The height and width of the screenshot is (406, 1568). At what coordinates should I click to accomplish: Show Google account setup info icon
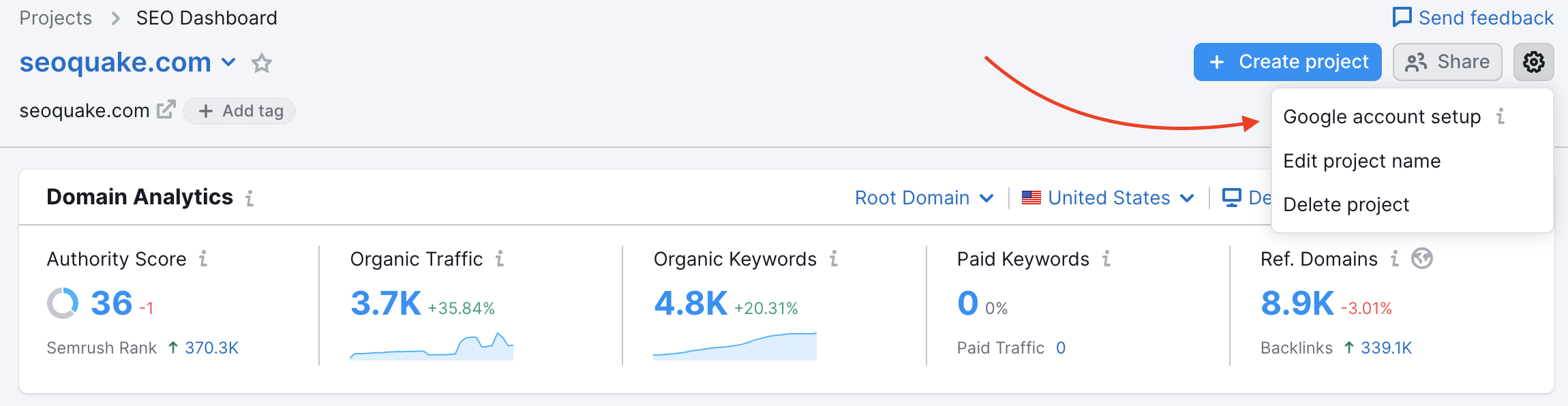[x=1501, y=116]
